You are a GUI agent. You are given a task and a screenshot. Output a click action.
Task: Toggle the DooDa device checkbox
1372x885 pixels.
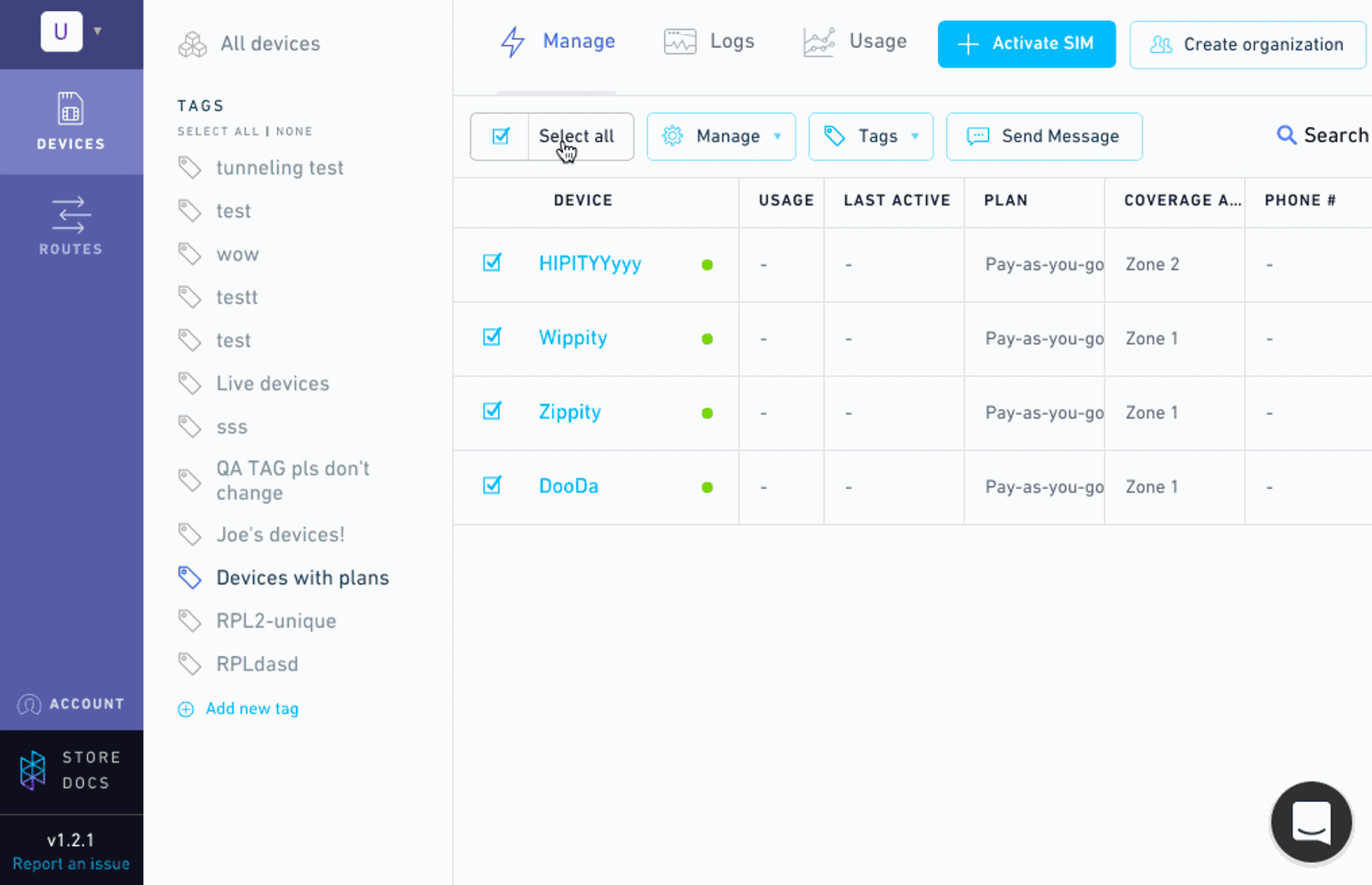click(492, 485)
